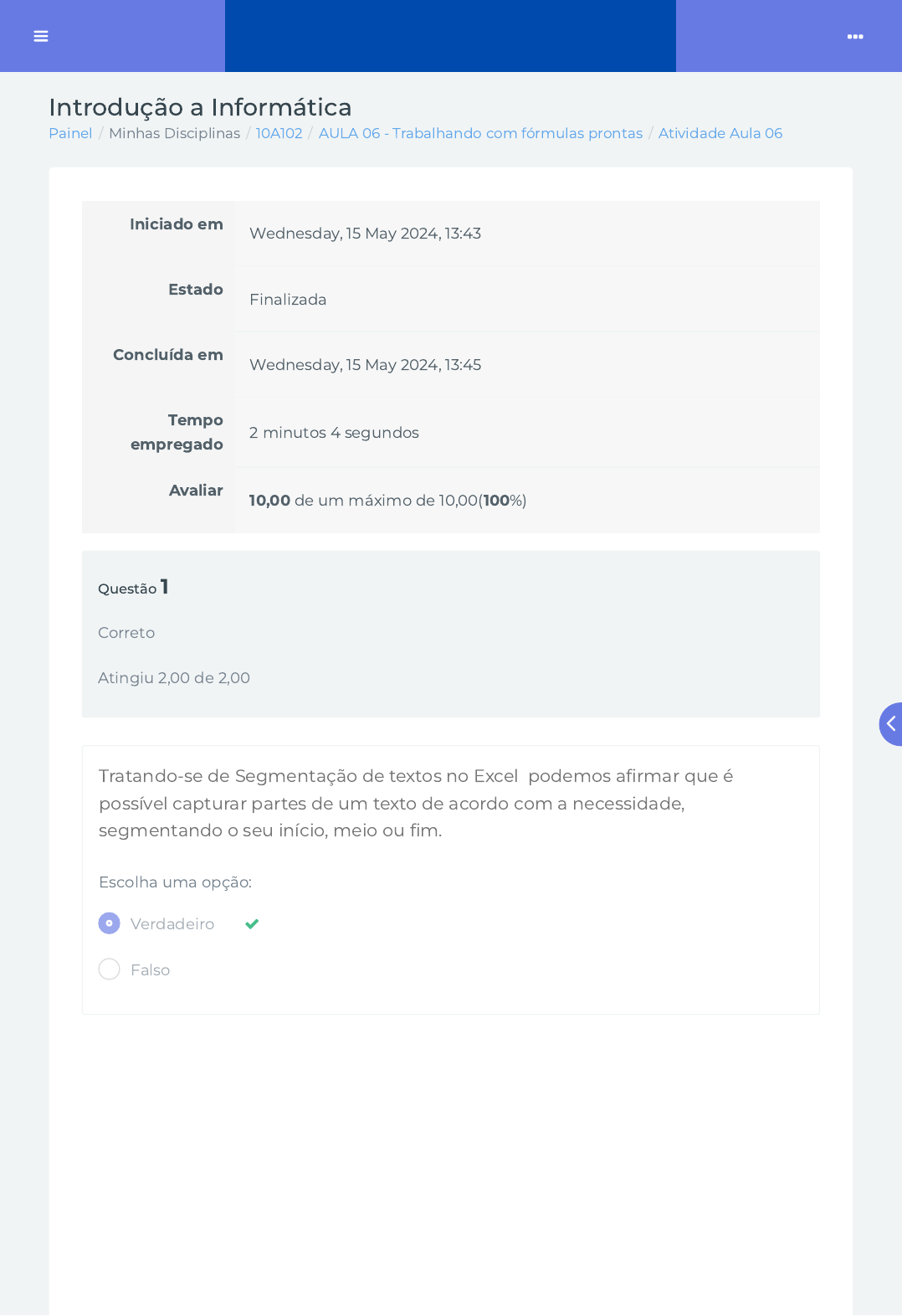Select the Falso radio option

coord(110,969)
